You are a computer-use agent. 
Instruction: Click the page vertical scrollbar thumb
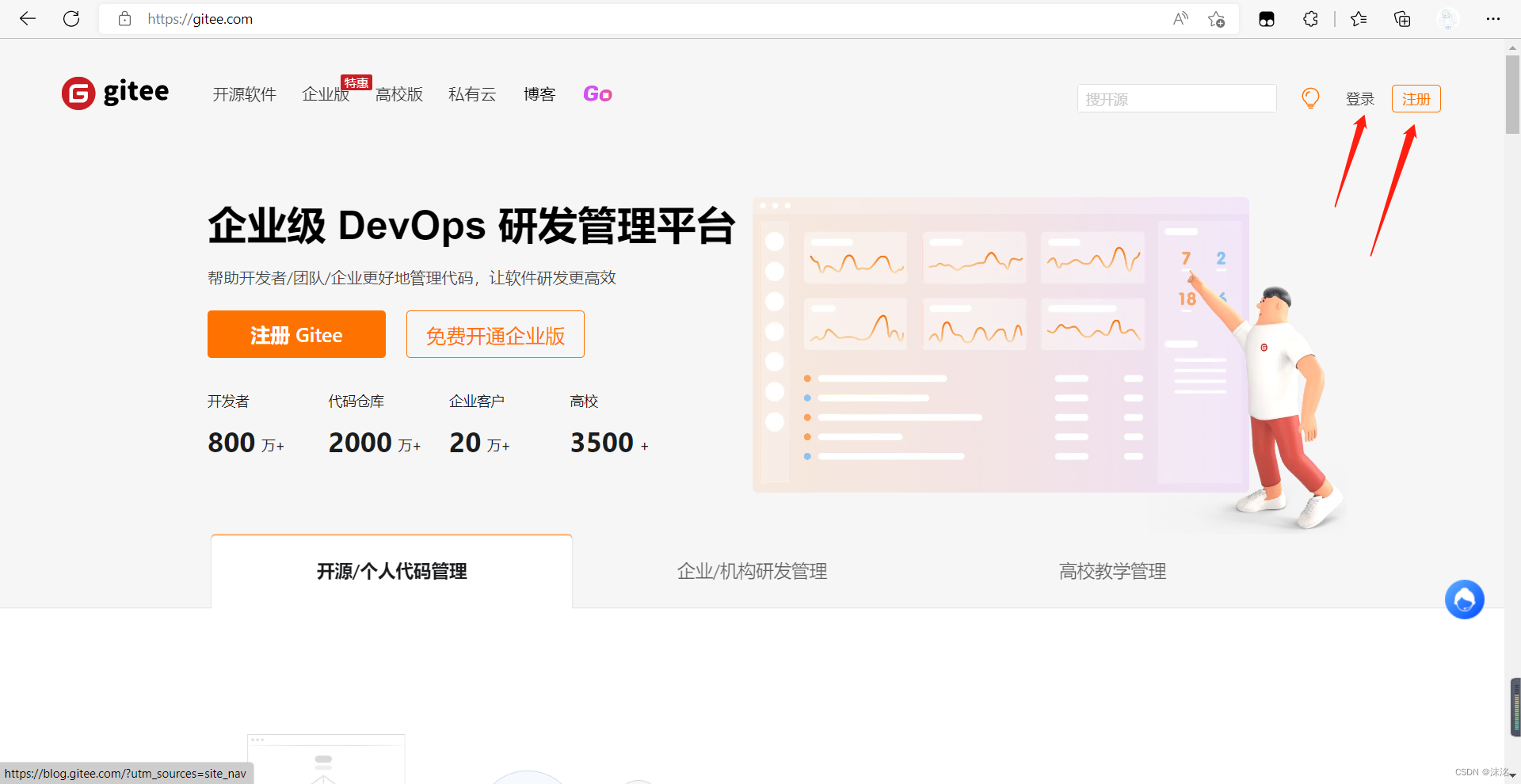click(1512, 93)
